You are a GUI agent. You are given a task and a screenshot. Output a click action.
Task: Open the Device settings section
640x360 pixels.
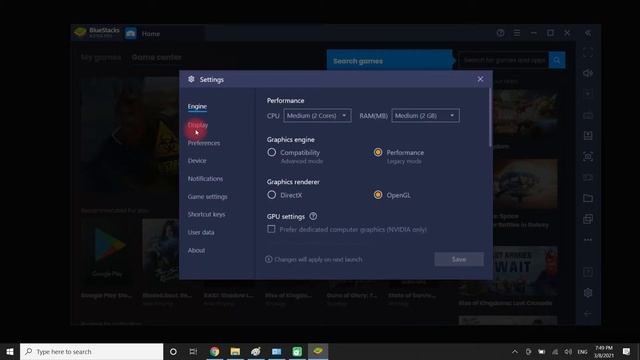tap(197, 161)
